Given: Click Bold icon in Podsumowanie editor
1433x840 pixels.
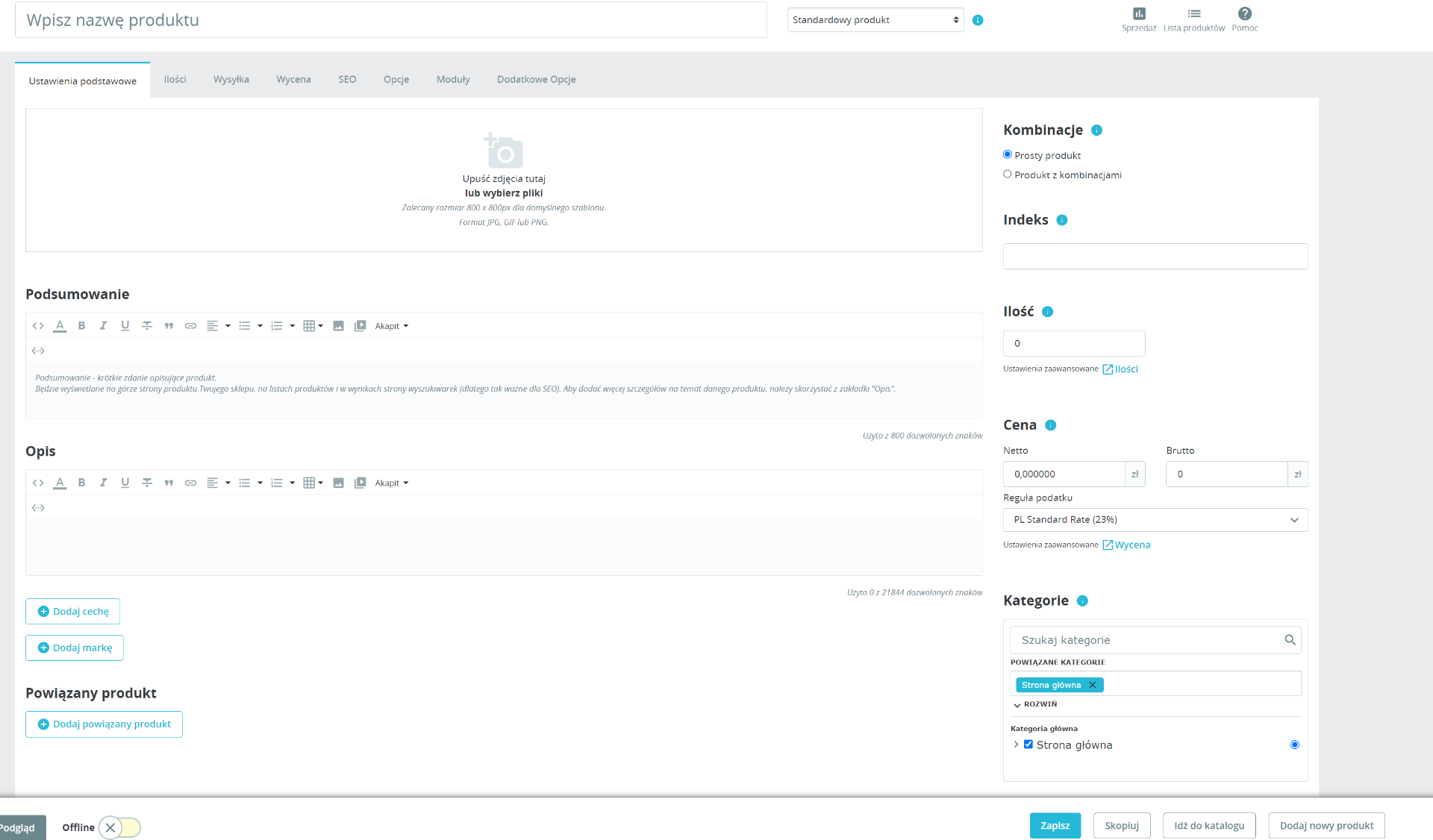Looking at the screenshot, I should click(x=81, y=326).
